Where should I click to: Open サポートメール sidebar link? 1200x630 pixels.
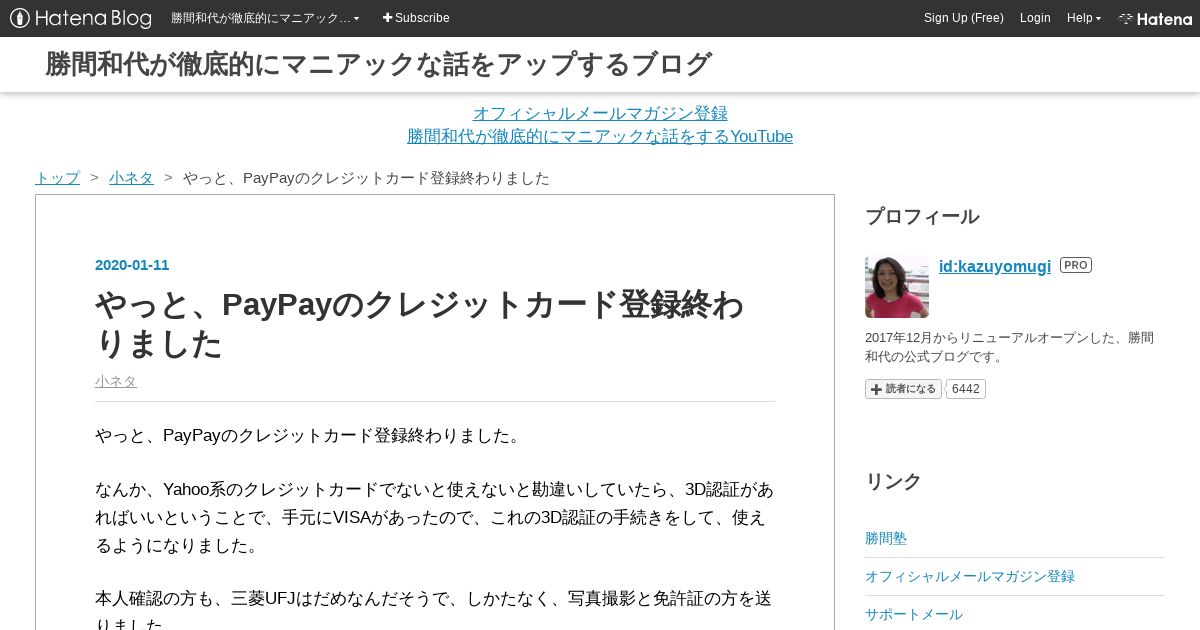[914, 614]
